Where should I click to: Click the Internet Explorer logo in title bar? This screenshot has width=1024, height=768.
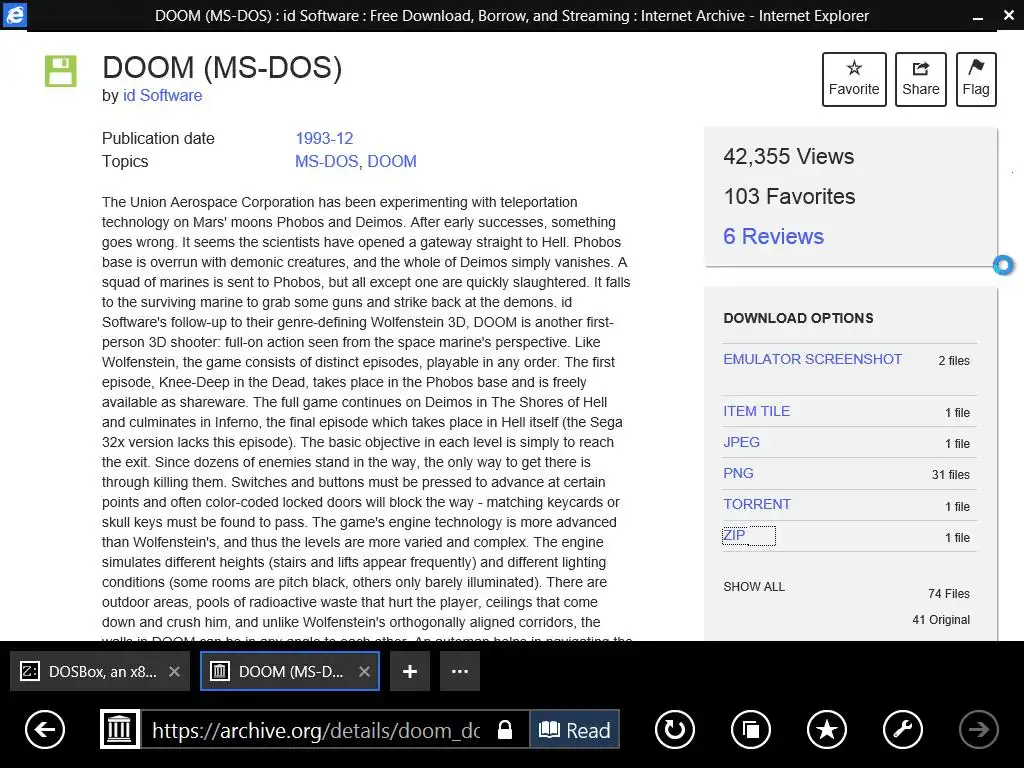(x=14, y=14)
